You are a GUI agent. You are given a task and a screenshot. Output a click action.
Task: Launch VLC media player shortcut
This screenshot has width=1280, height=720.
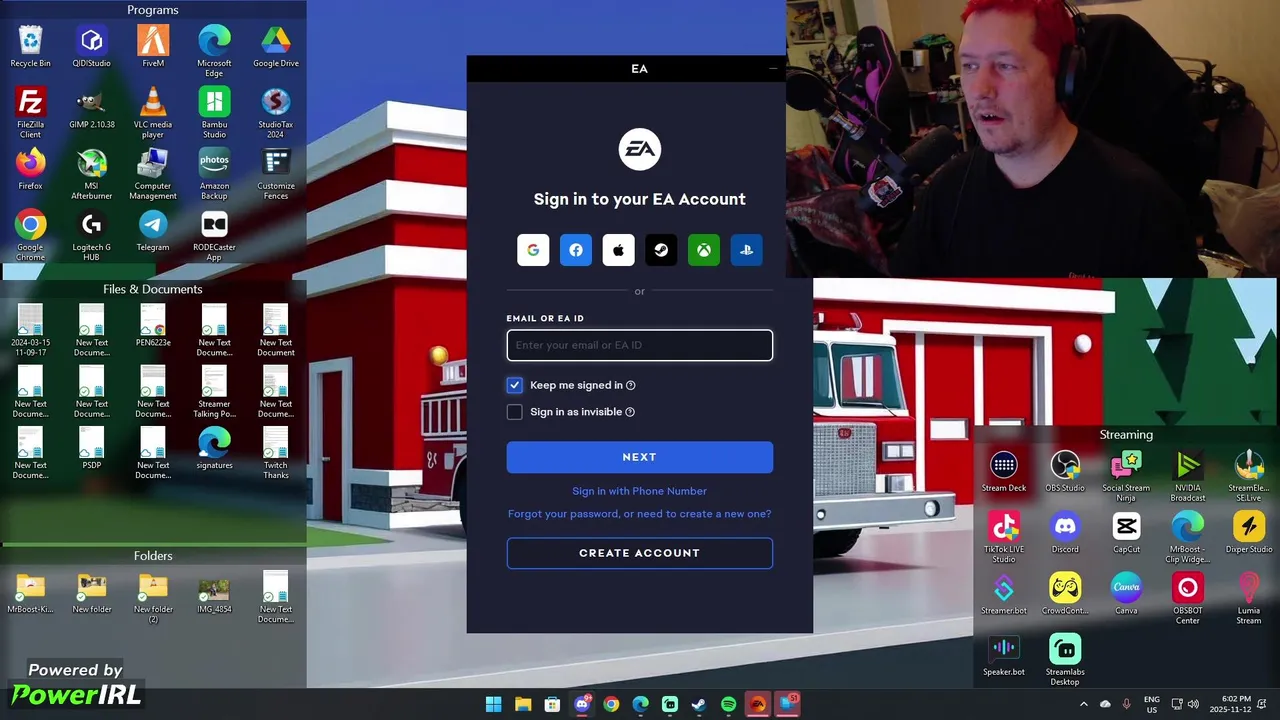pyautogui.click(x=153, y=112)
